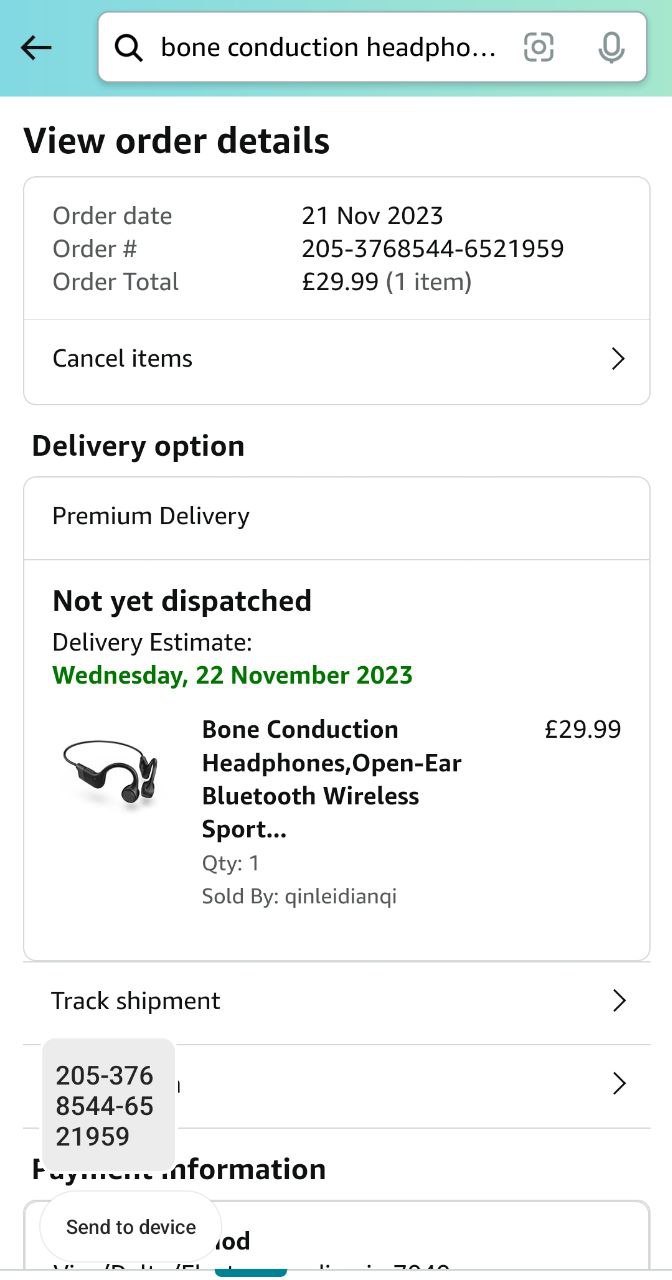Tap the back arrow icon
The image size is (672, 1280).
point(36,47)
